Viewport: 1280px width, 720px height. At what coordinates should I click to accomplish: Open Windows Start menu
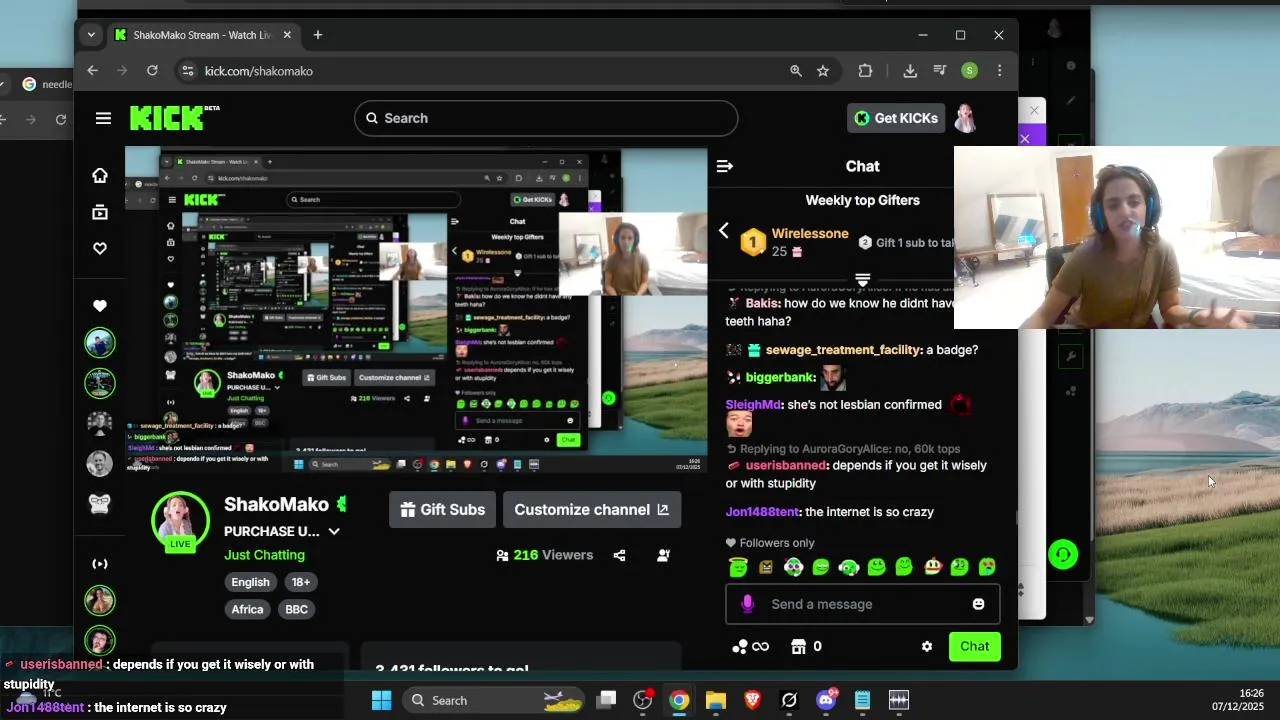point(381,700)
